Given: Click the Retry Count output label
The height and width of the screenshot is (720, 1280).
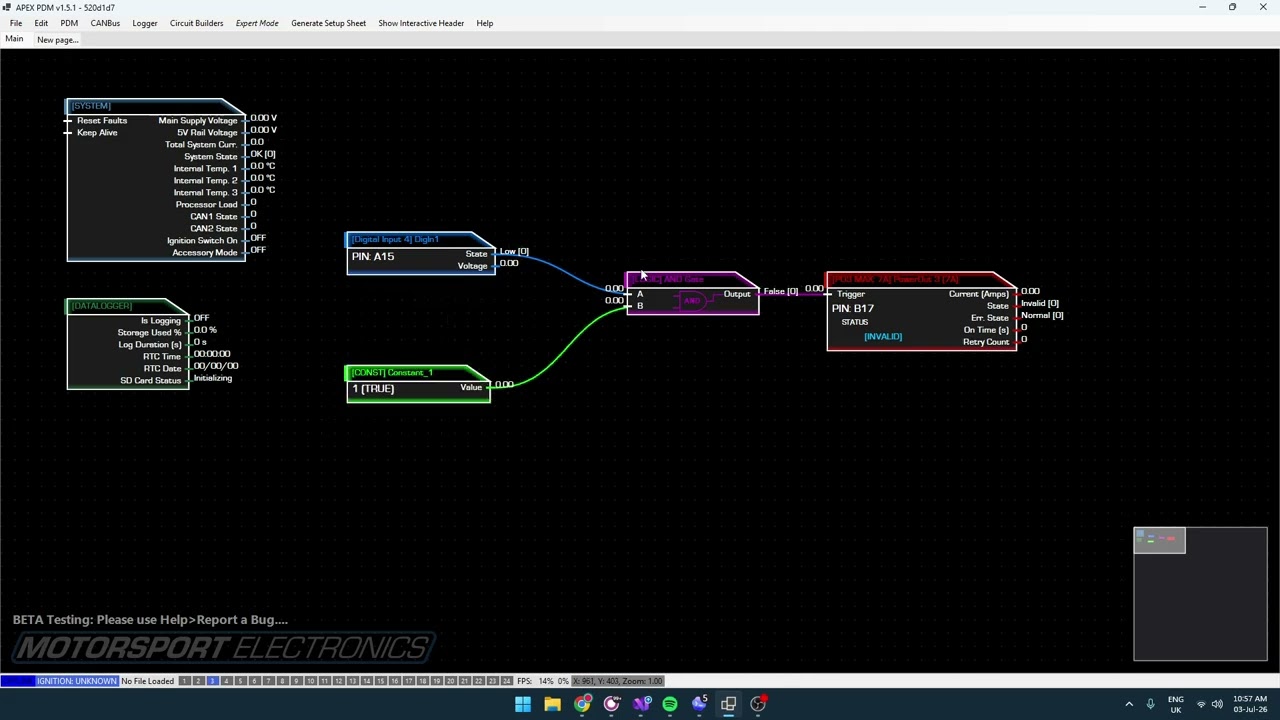Looking at the screenshot, I should pos(986,342).
